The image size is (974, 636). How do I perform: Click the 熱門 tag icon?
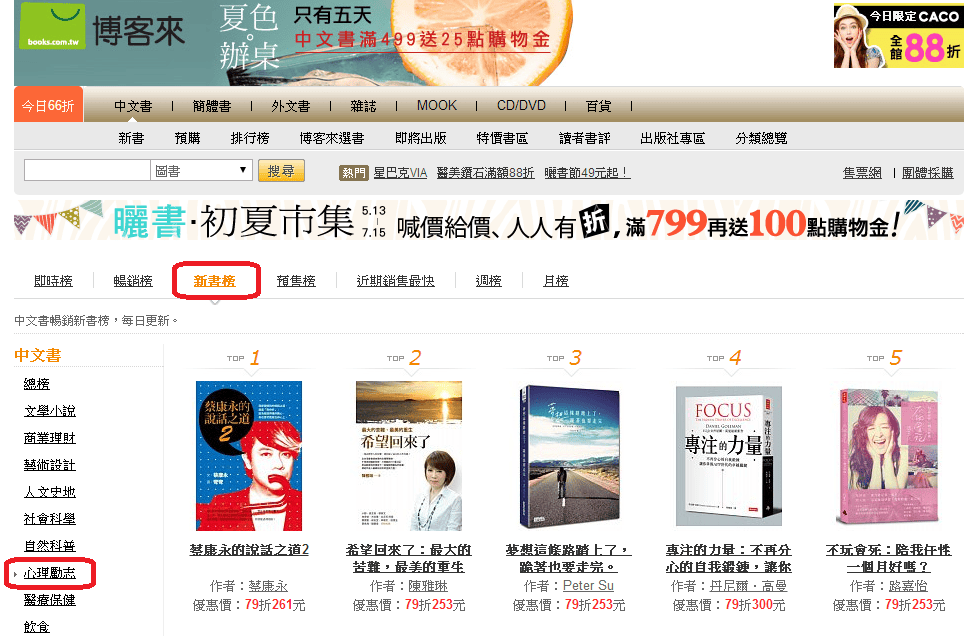(354, 173)
